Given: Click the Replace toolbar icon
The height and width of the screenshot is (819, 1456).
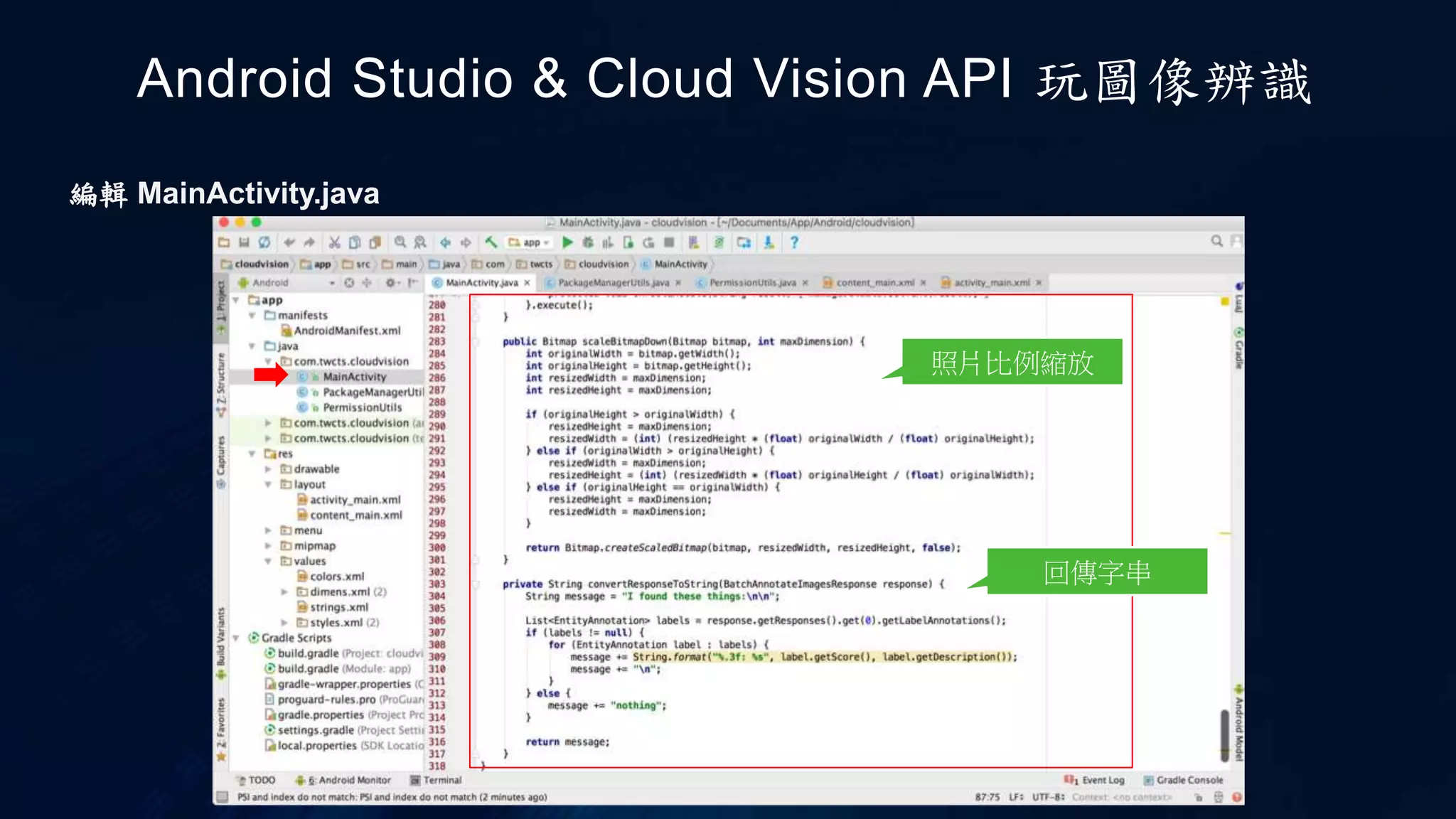Looking at the screenshot, I should point(420,242).
